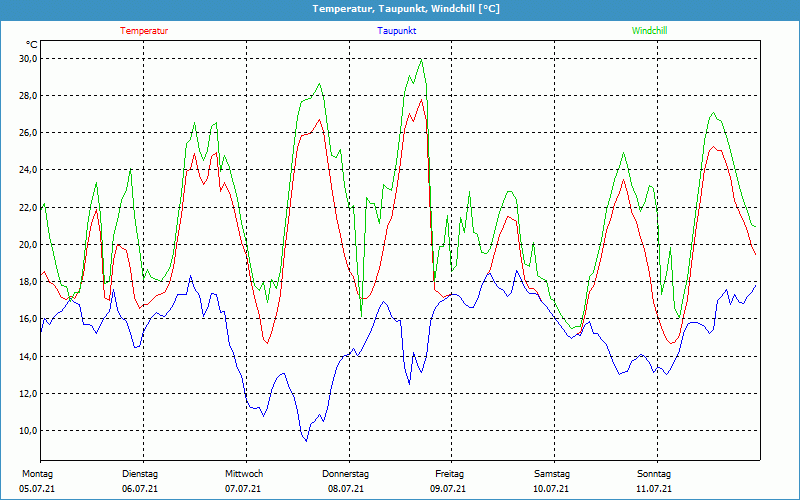
Task: Click the Dienstag day label
Action: click(x=140, y=474)
